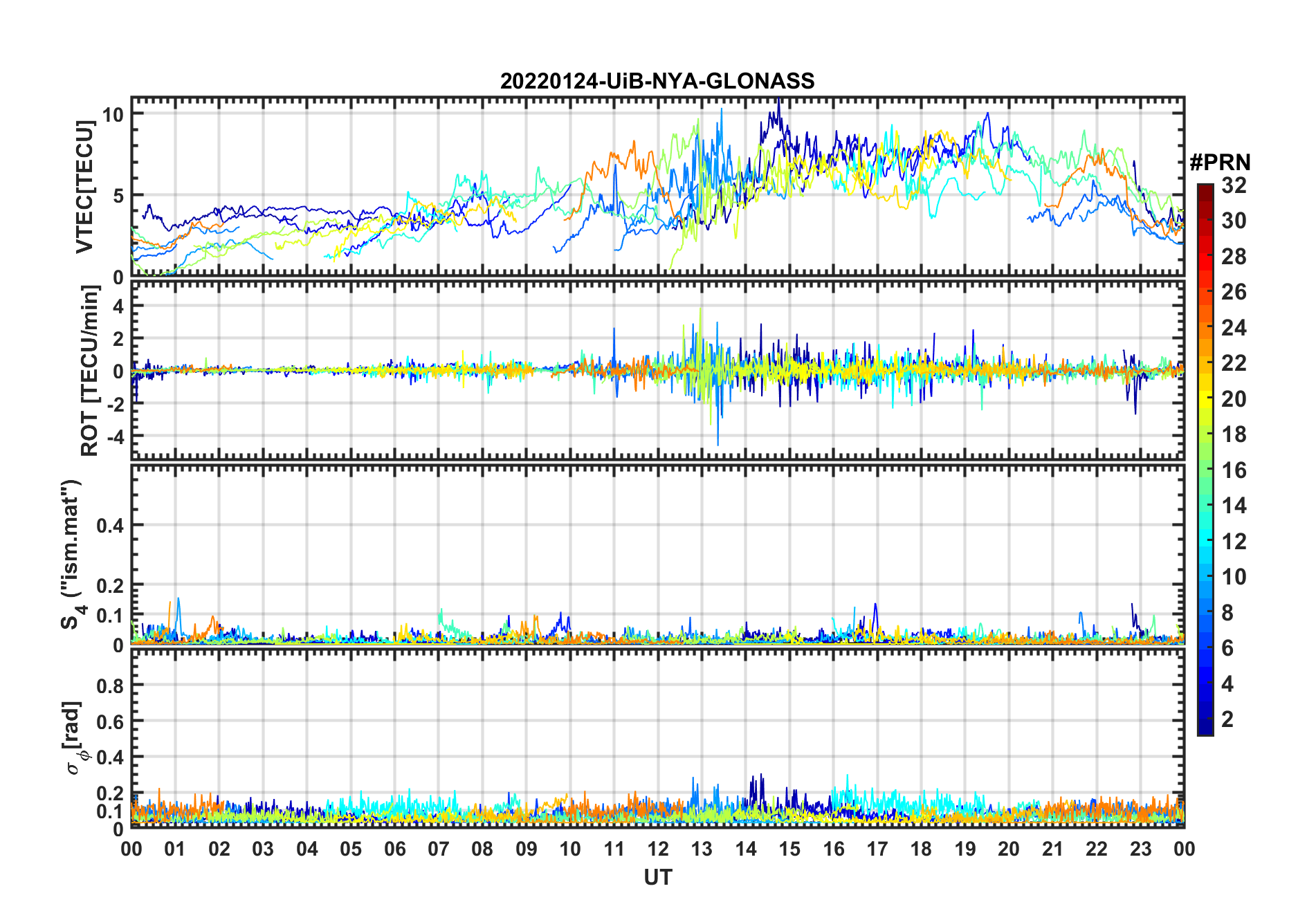Click UT axis tick label 09

pos(527,849)
